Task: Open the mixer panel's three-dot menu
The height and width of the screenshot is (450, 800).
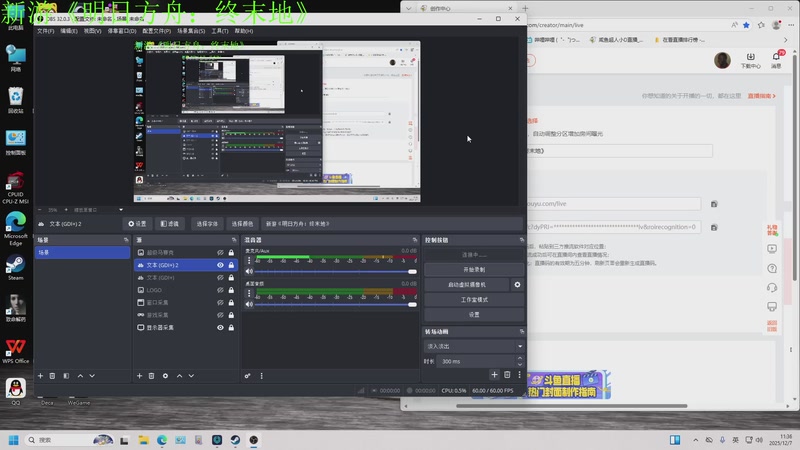Action: [x=262, y=376]
